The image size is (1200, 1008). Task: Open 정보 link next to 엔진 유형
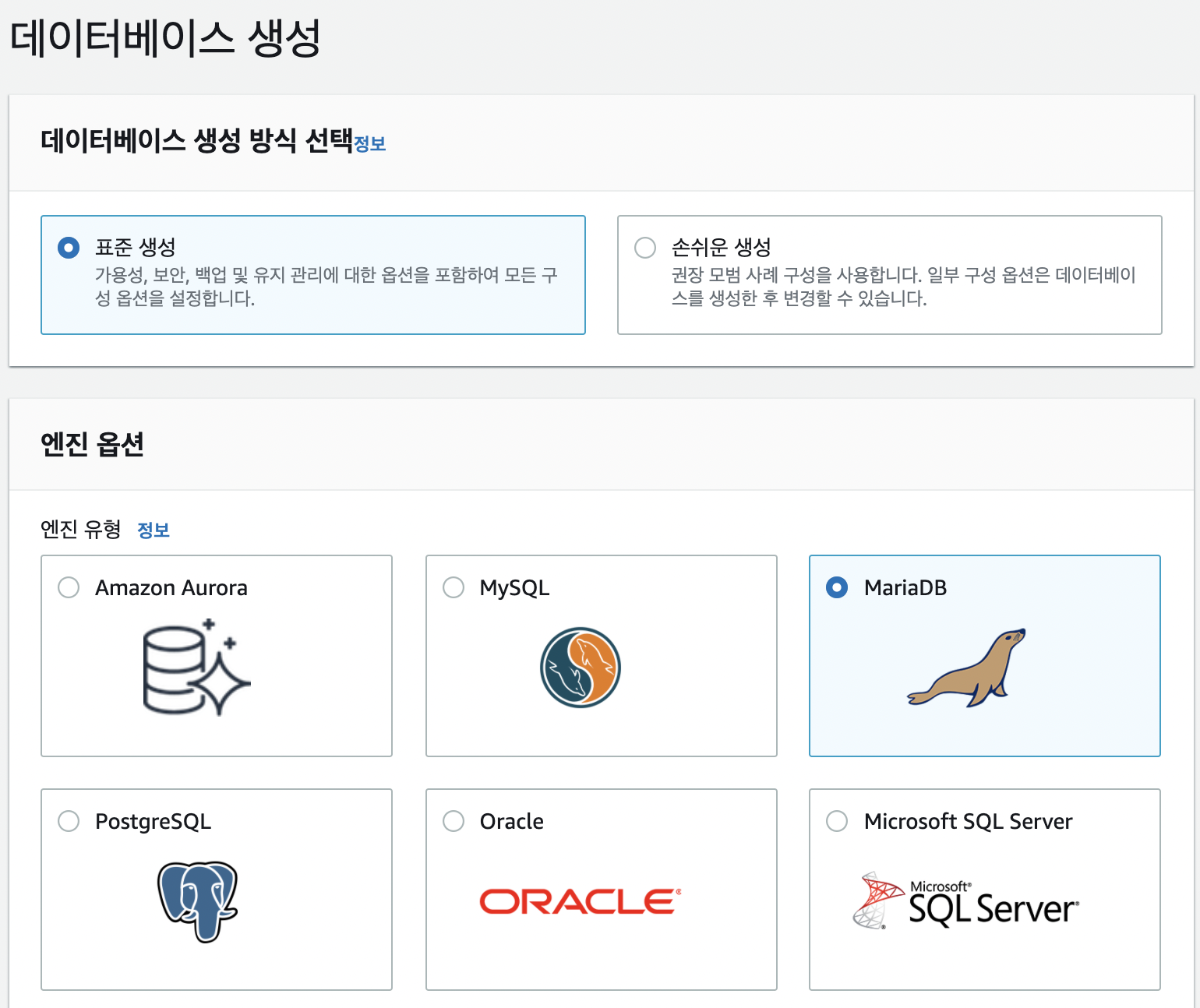pos(154,530)
